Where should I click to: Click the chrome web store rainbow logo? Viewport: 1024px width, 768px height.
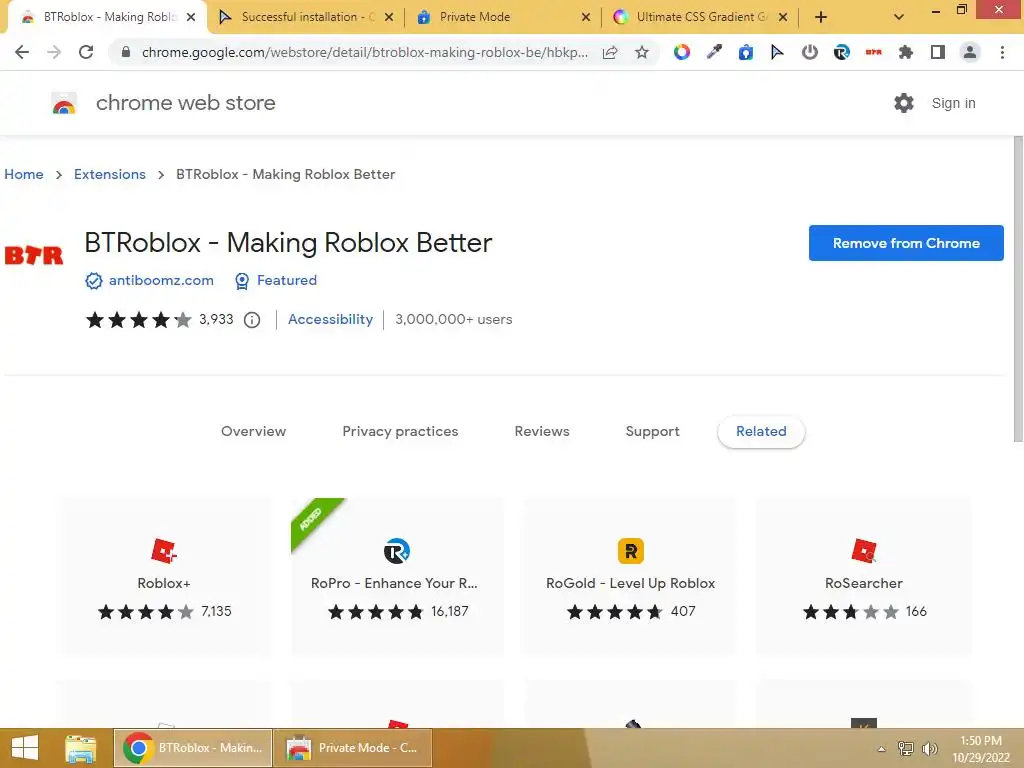[x=64, y=103]
